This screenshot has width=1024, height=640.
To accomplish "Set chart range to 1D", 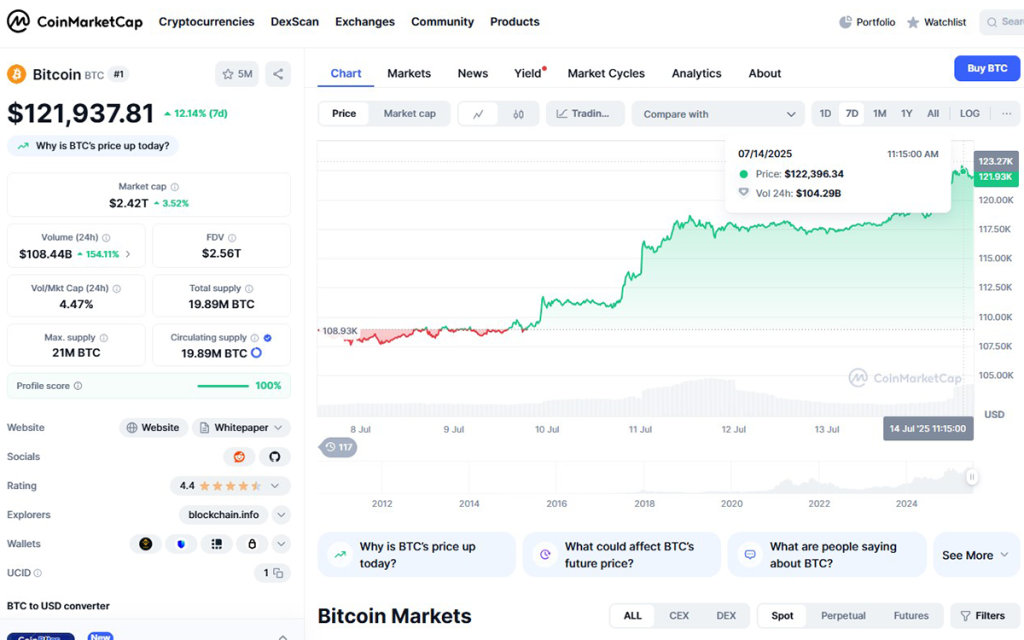I will click(x=825, y=114).
